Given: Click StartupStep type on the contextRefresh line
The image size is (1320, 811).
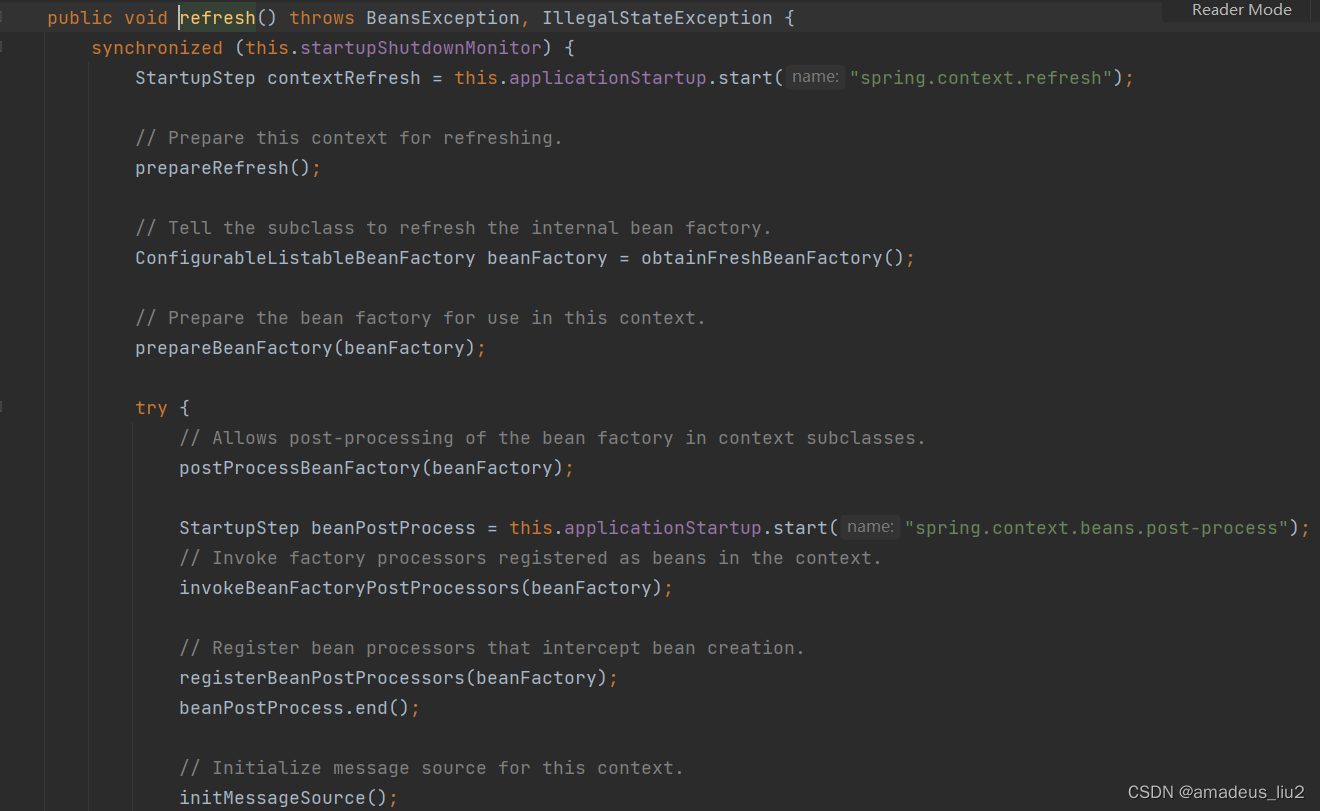Looking at the screenshot, I should (x=195, y=78).
